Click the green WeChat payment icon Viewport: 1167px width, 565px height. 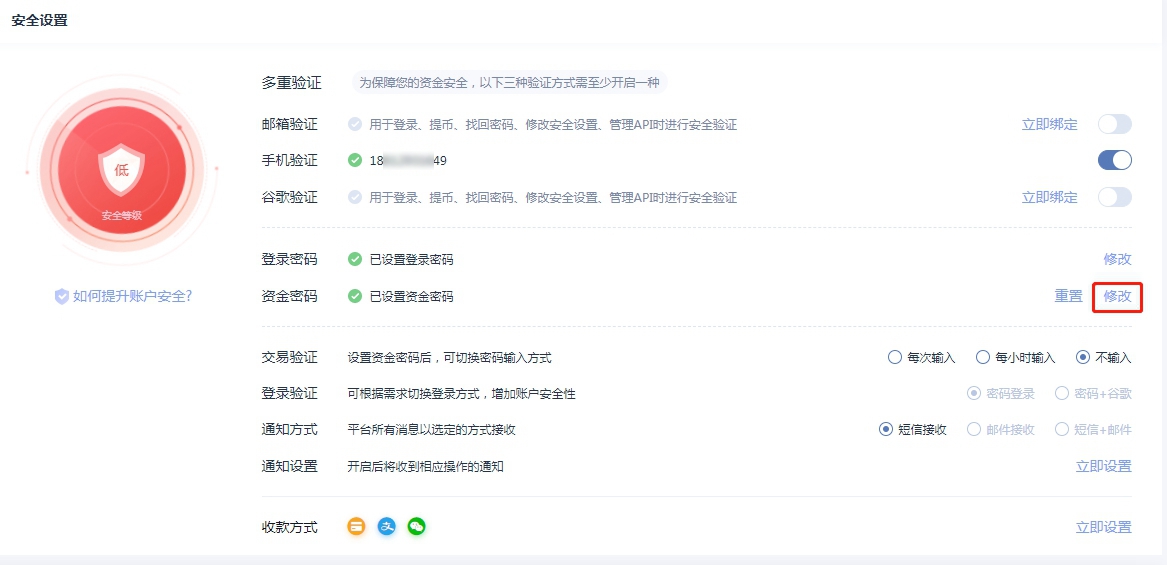coord(417,526)
